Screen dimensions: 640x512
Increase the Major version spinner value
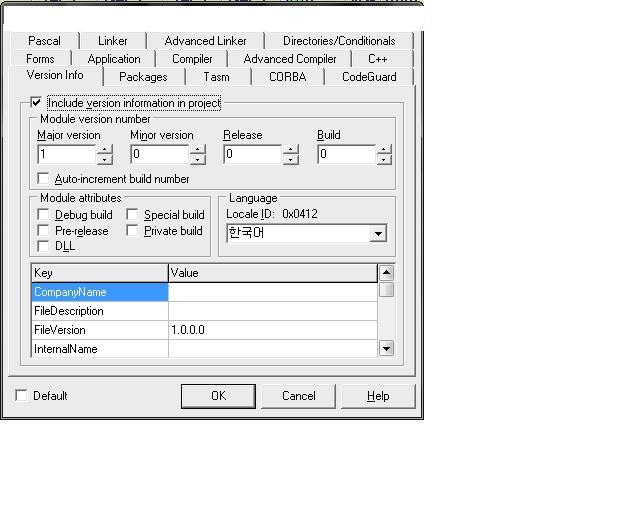[105, 150]
